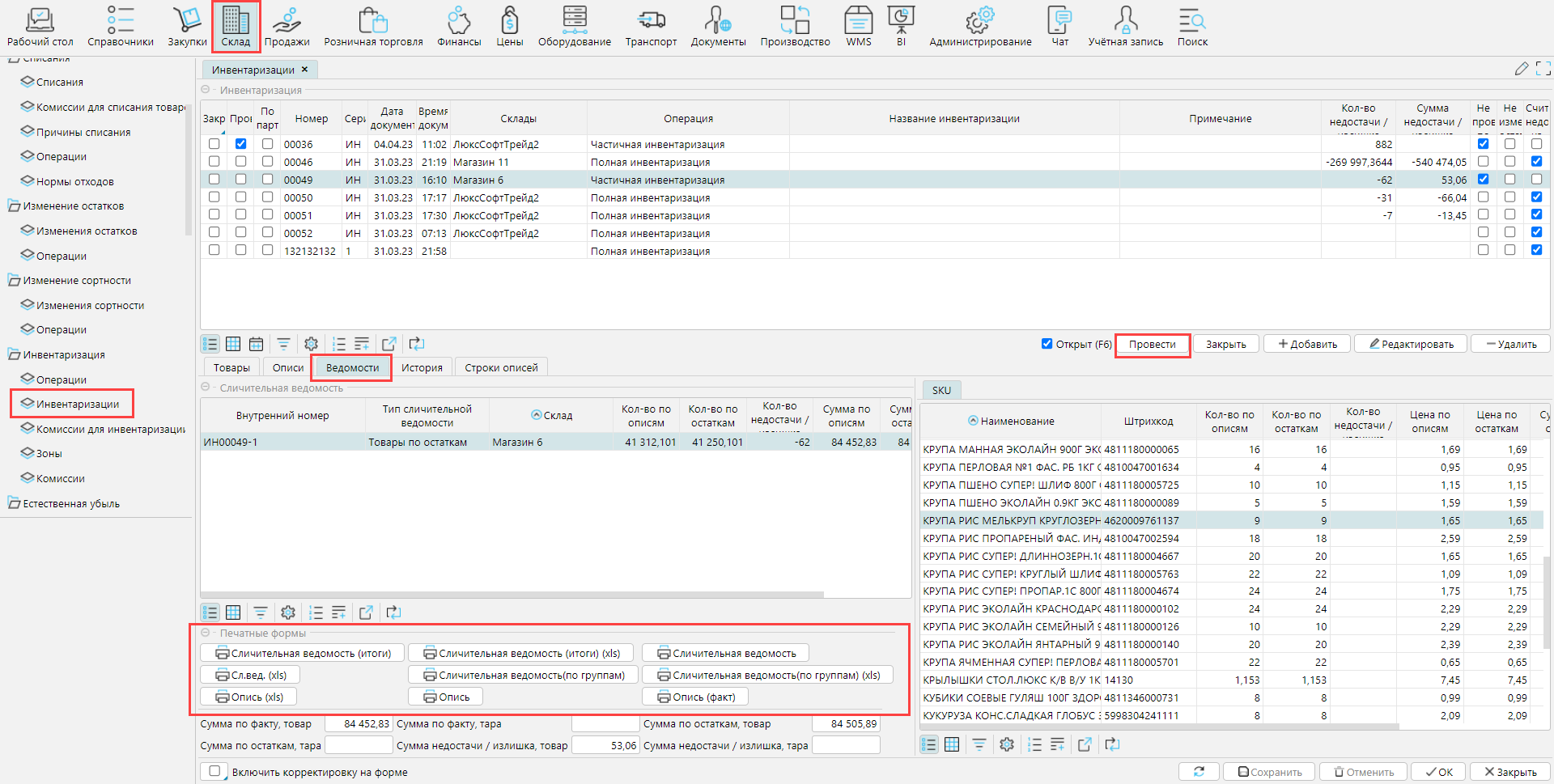
Task: Switch to the История tab
Action: pyautogui.click(x=422, y=367)
